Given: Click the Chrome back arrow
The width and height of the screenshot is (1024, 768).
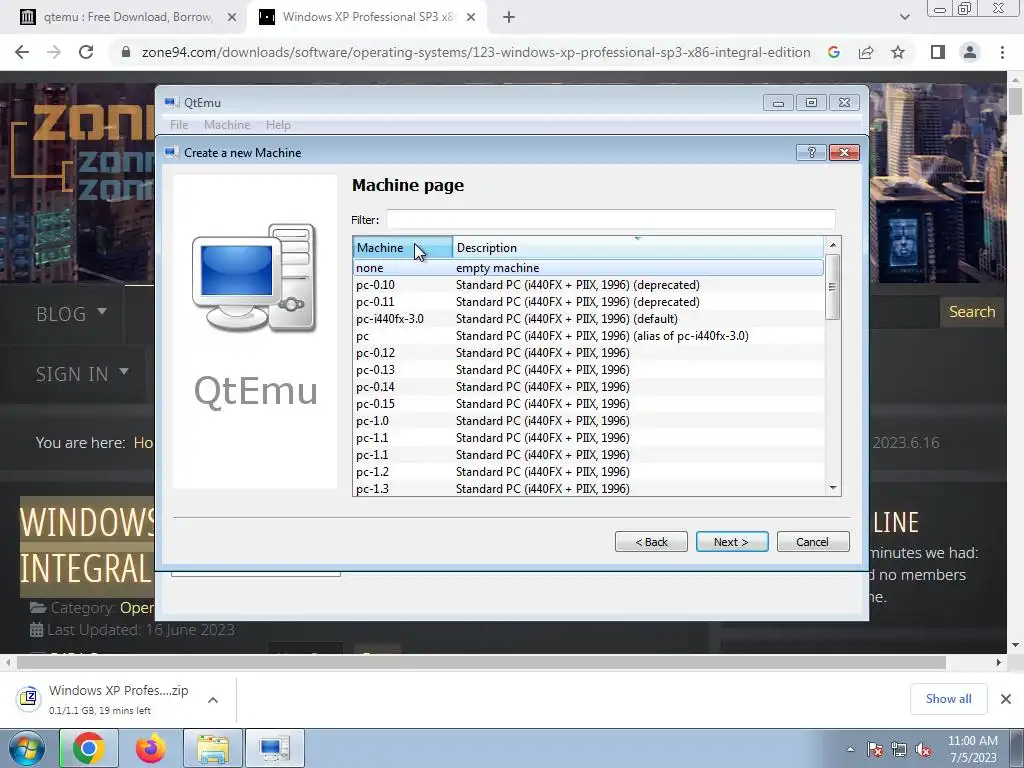Looking at the screenshot, I should (22, 52).
